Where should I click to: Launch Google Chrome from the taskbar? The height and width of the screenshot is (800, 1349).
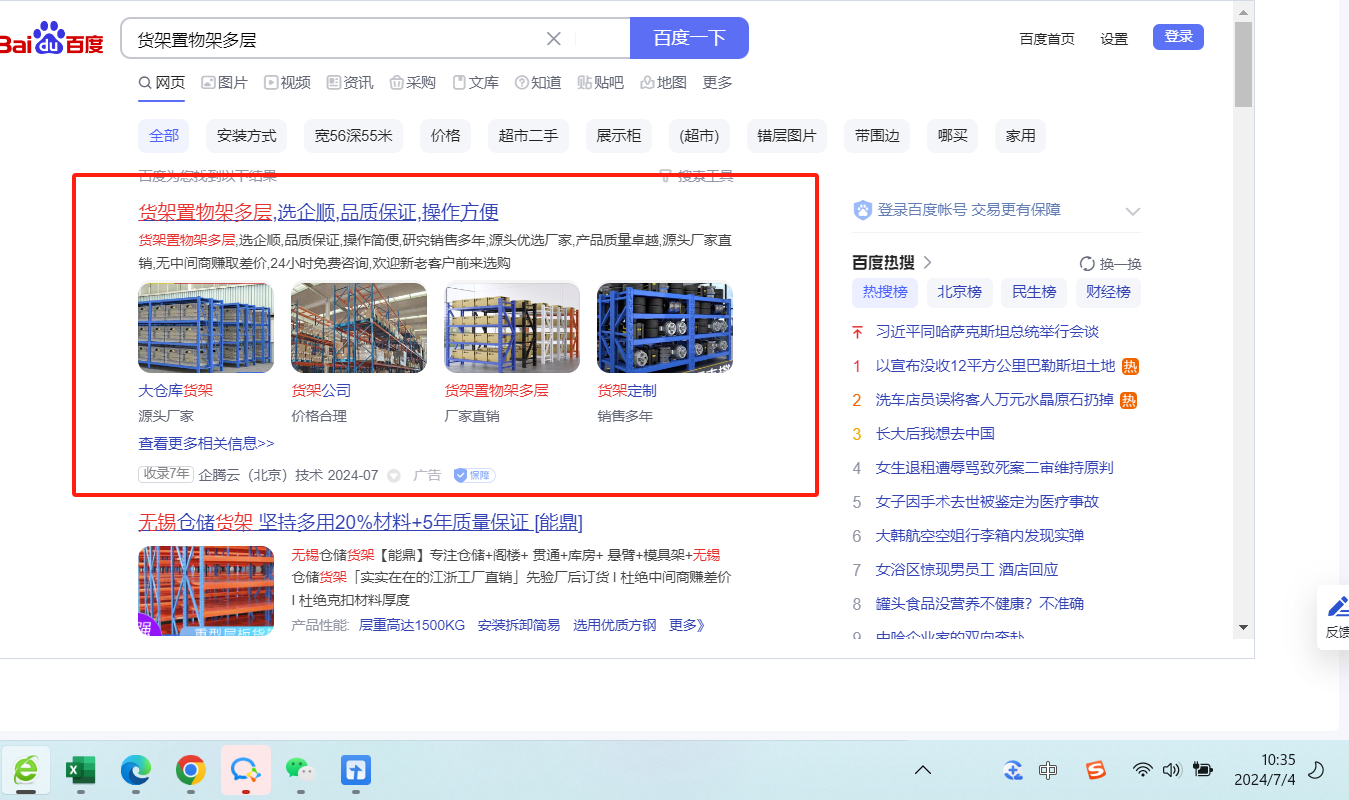[x=190, y=770]
